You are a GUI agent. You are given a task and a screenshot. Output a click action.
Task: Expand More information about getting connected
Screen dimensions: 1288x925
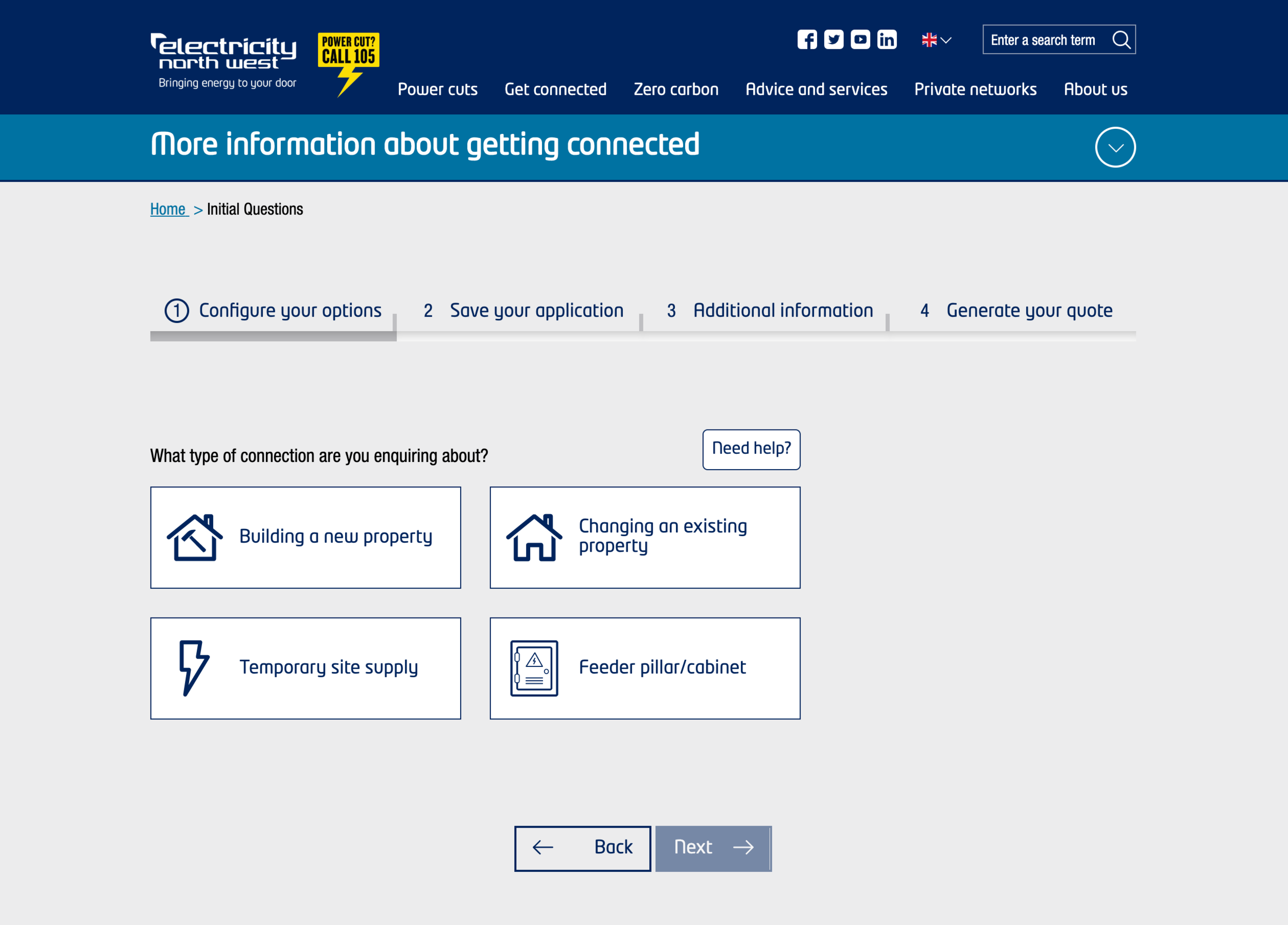click(1115, 147)
